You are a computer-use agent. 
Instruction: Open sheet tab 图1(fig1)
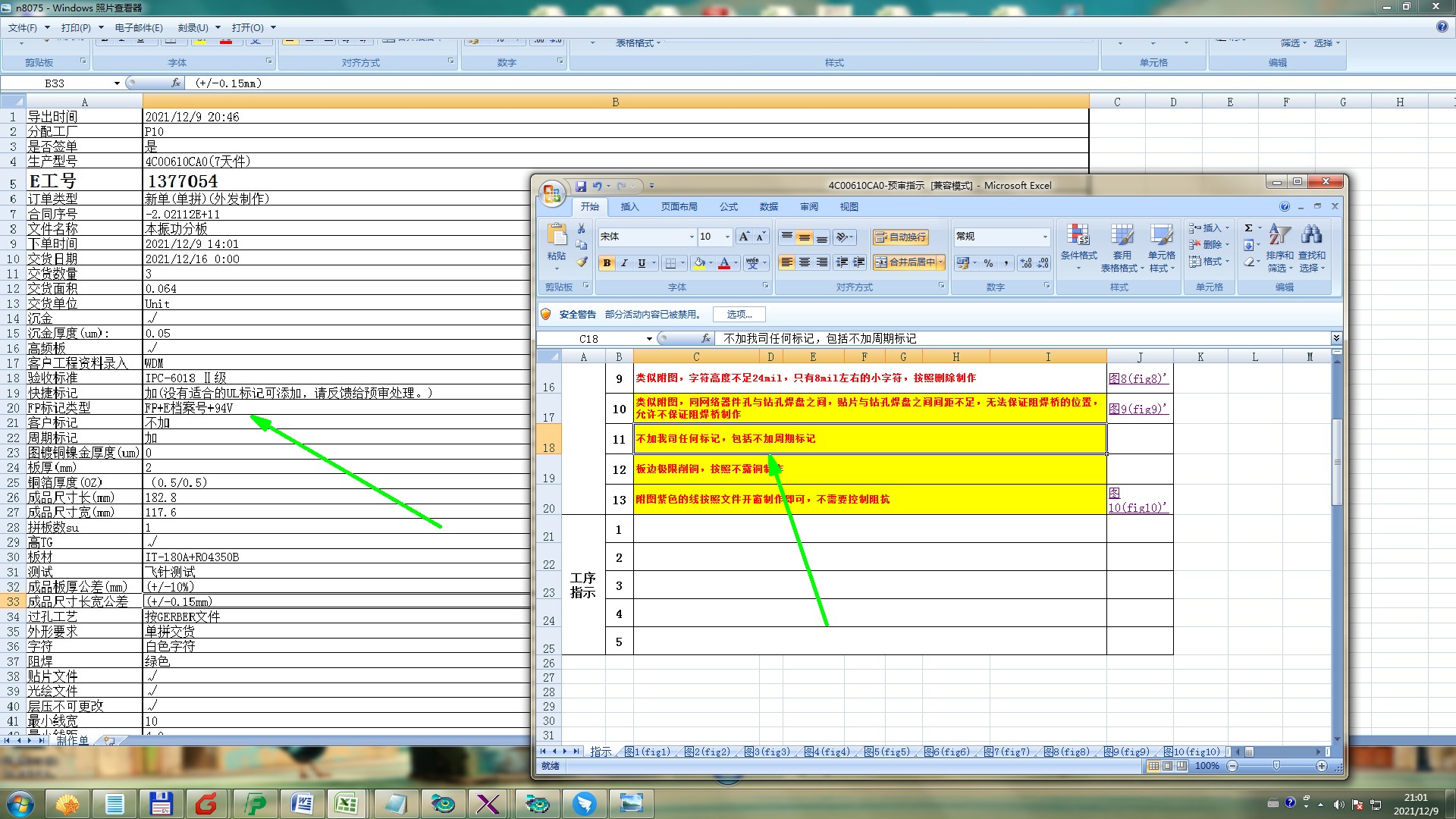click(647, 752)
